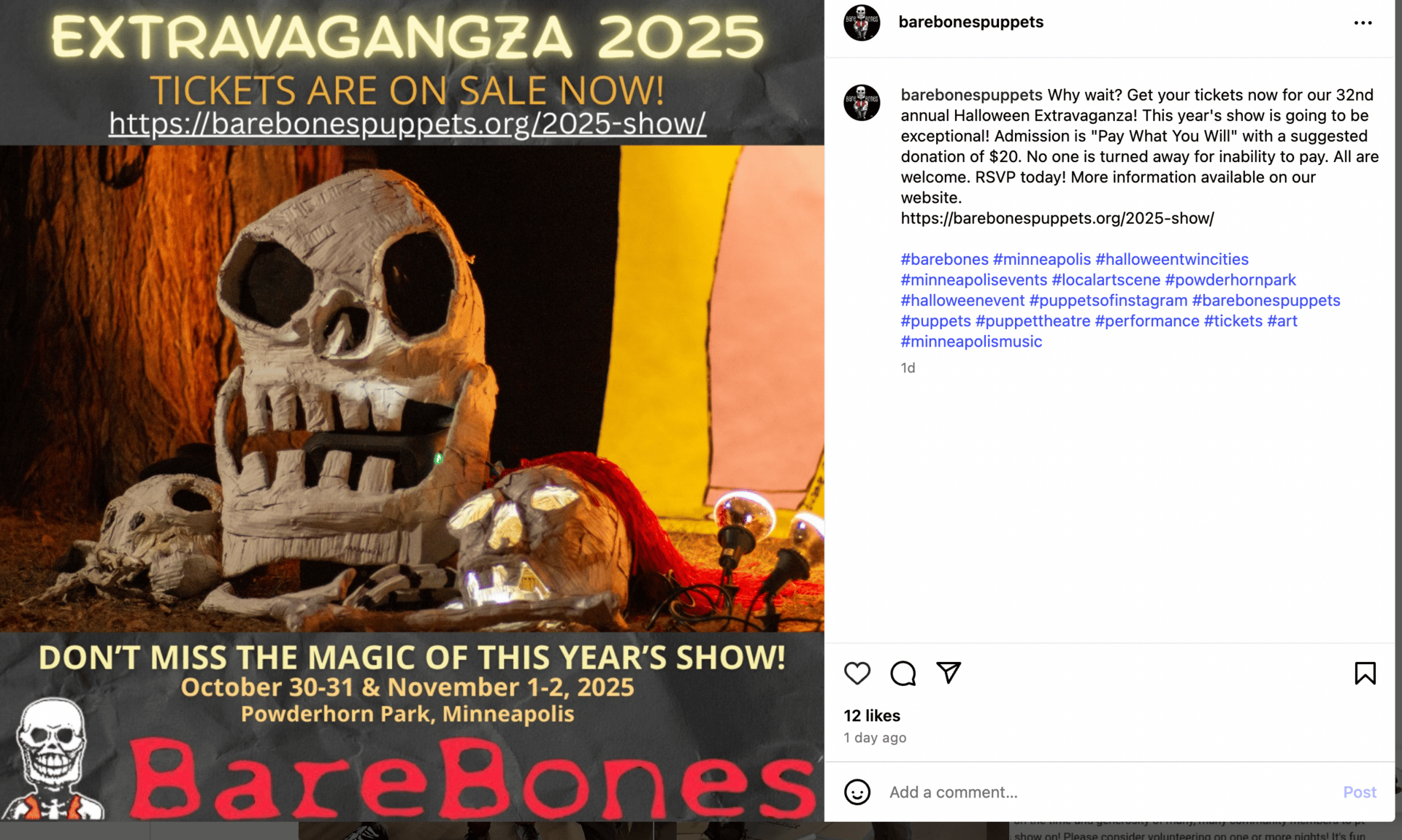
Task: Like the post with the heart icon
Action: pyautogui.click(x=857, y=673)
